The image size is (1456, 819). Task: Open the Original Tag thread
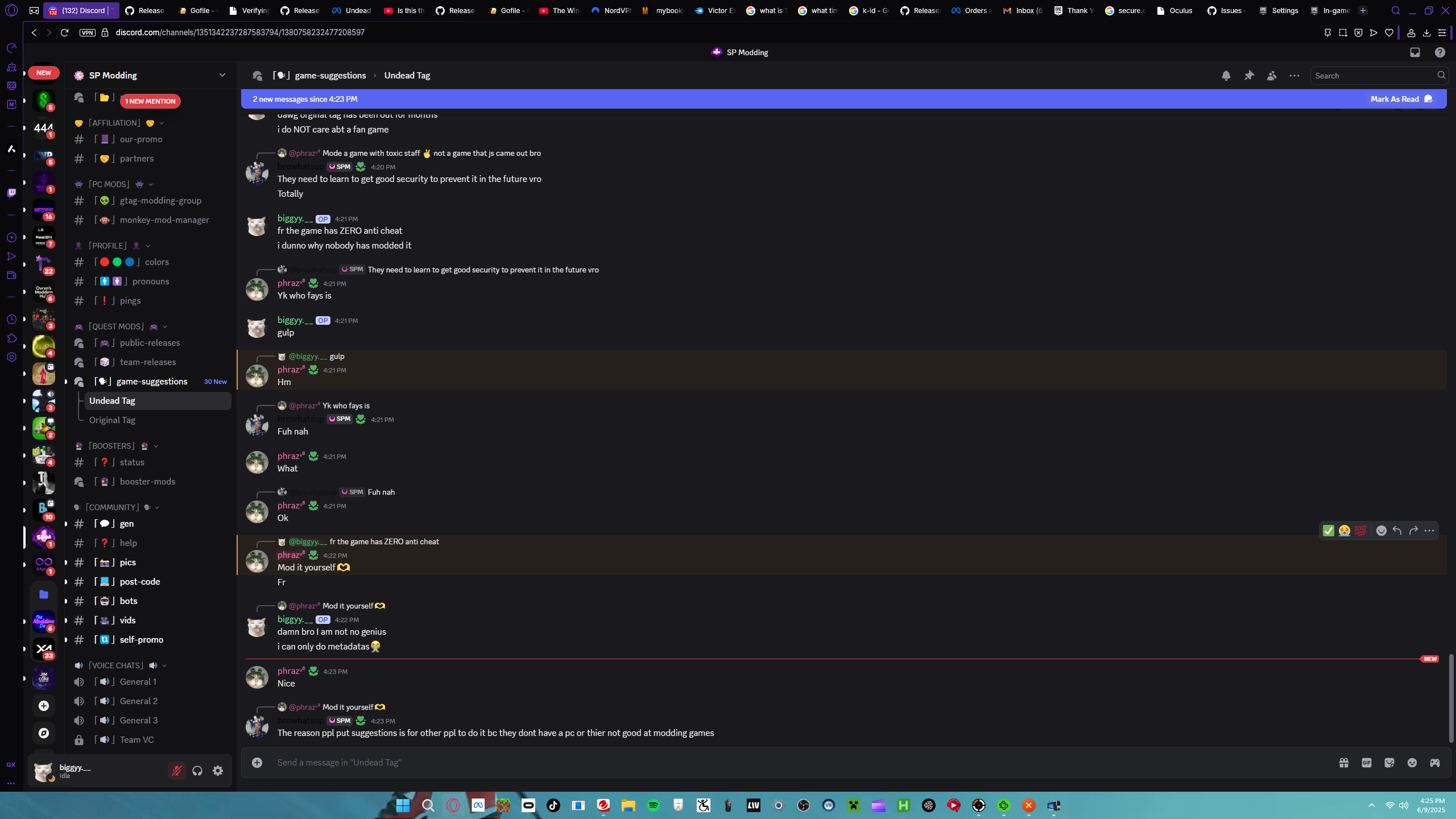(112, 420)
